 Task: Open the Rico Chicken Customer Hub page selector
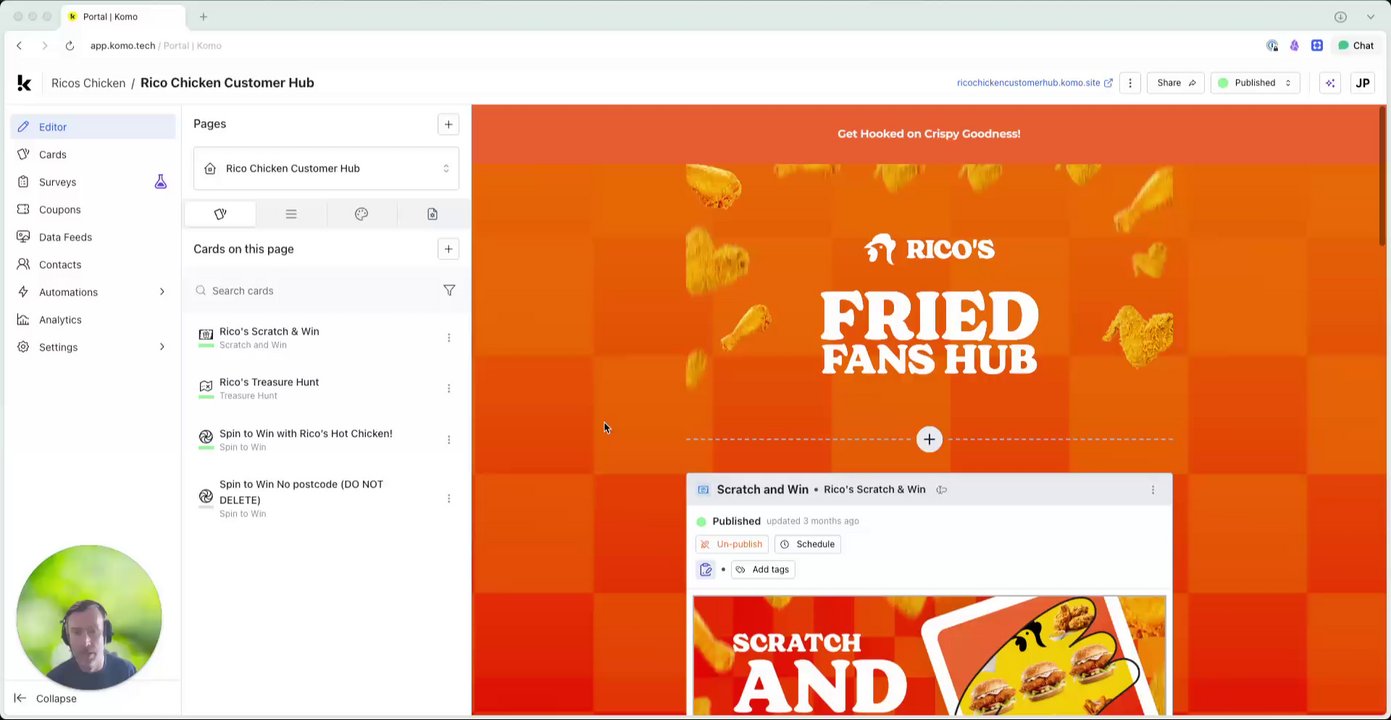coord(326,169)
